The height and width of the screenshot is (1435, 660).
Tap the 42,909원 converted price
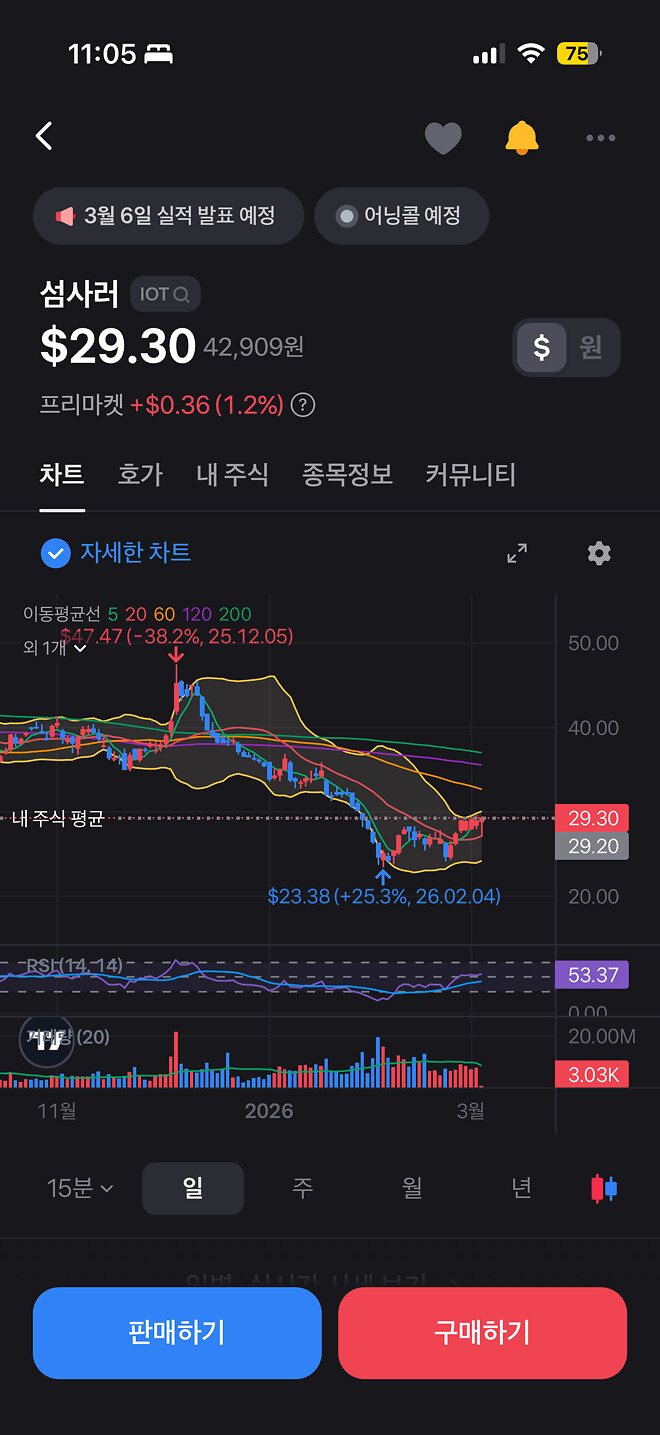(254, 347)
